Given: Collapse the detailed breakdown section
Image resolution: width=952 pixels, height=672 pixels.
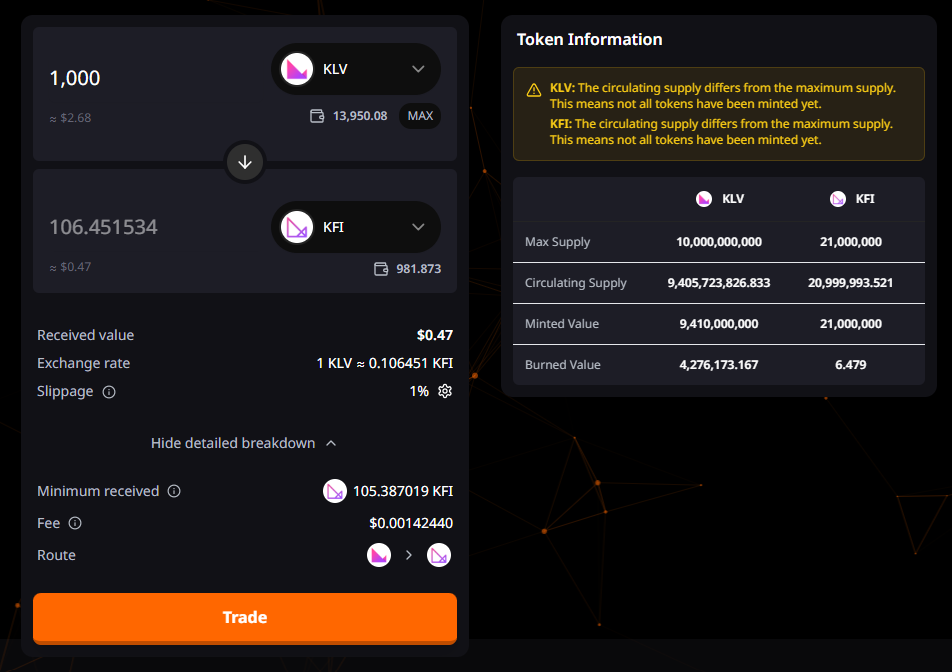Looking at the screenshot, I should pyautogui.click(x=244, y=443).
